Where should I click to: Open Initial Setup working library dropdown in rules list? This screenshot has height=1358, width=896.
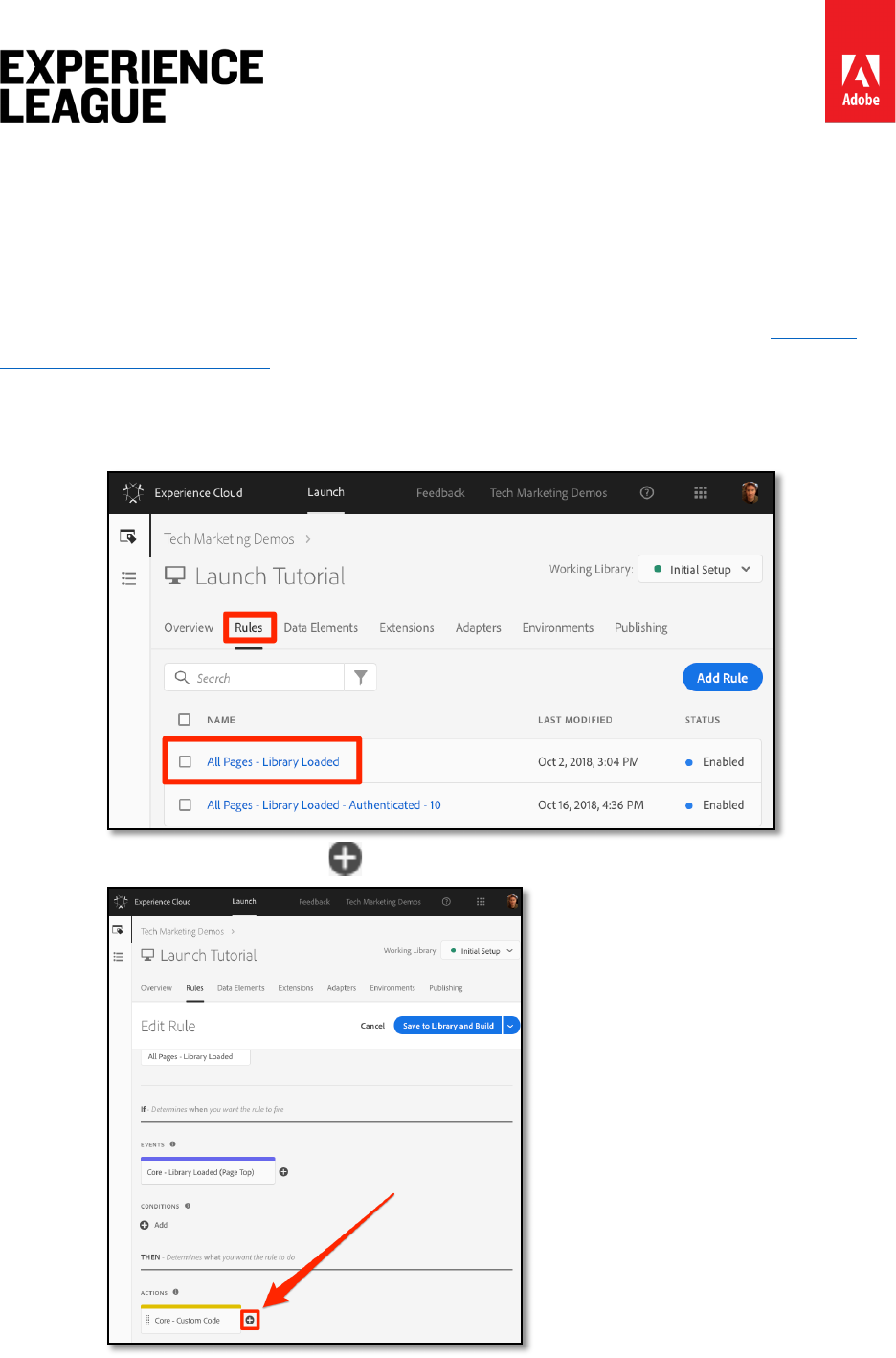point(701,569)
